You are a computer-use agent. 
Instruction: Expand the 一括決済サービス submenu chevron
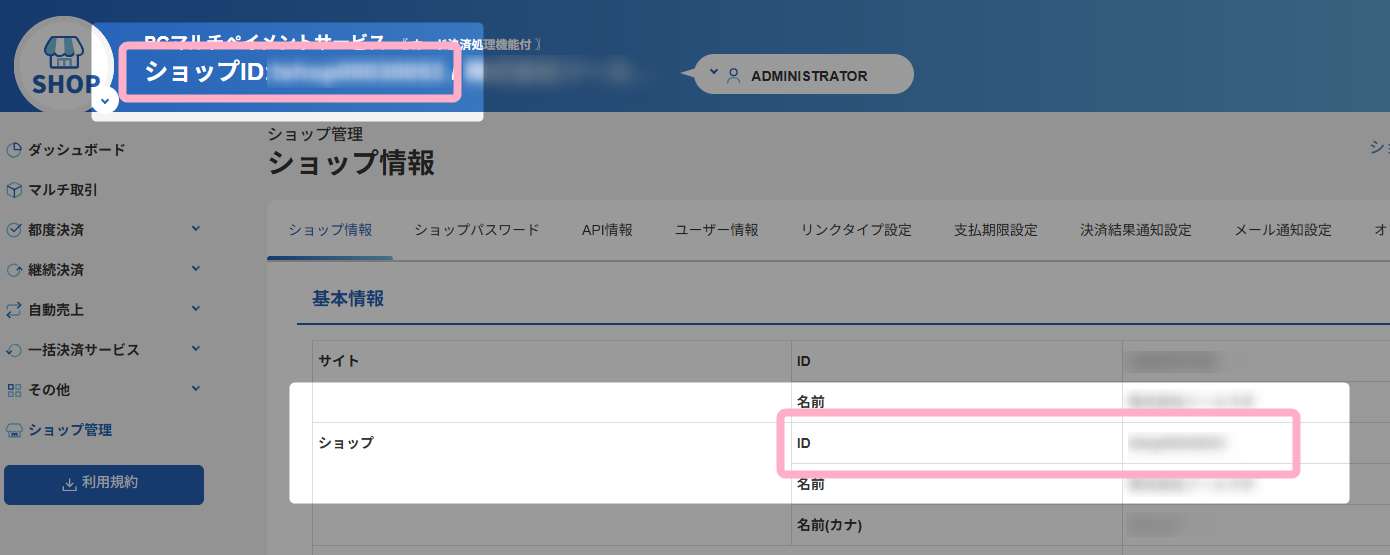196,349
